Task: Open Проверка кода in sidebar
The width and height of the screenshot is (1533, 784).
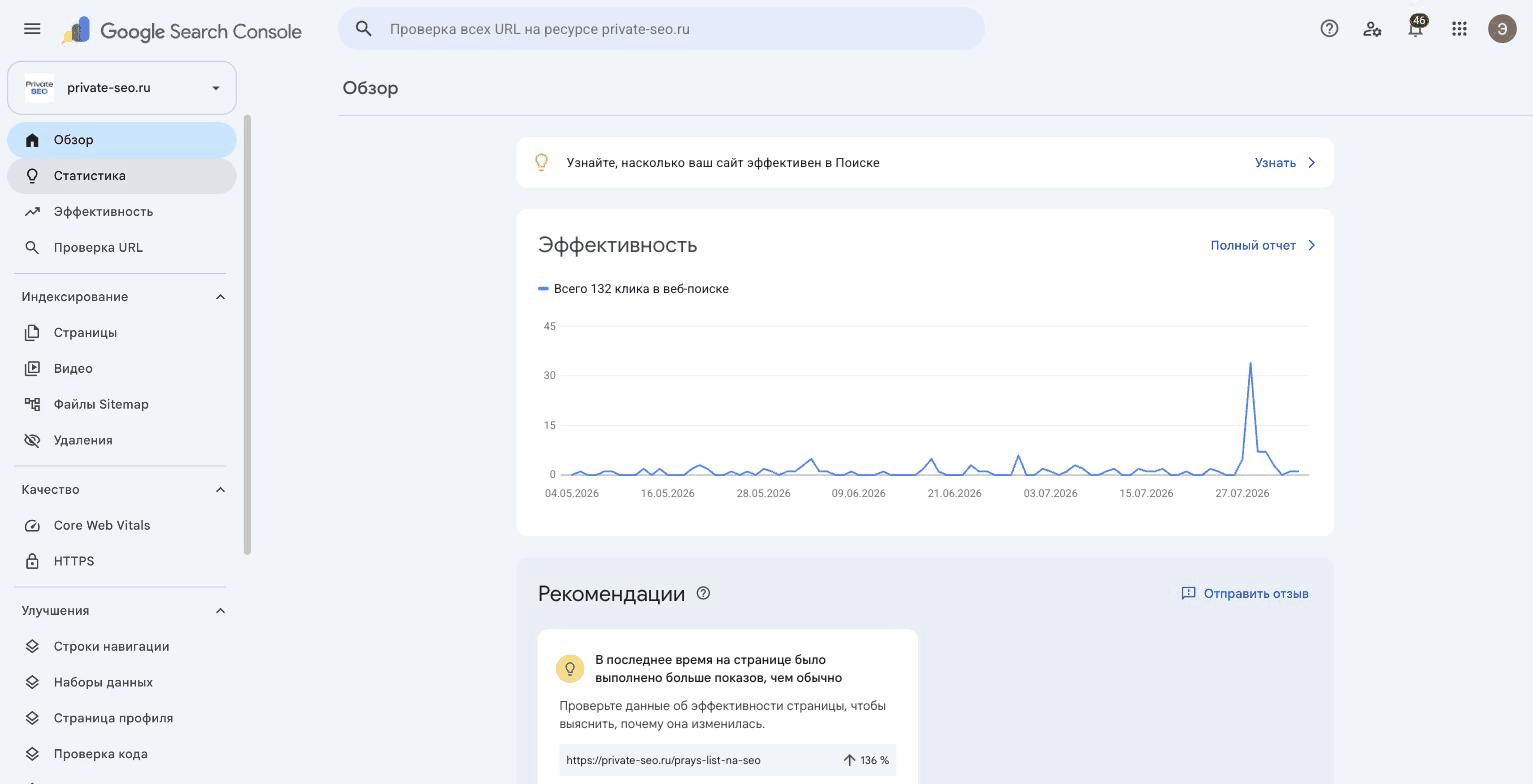Action: pyautogui.click(x=122, y=754)
